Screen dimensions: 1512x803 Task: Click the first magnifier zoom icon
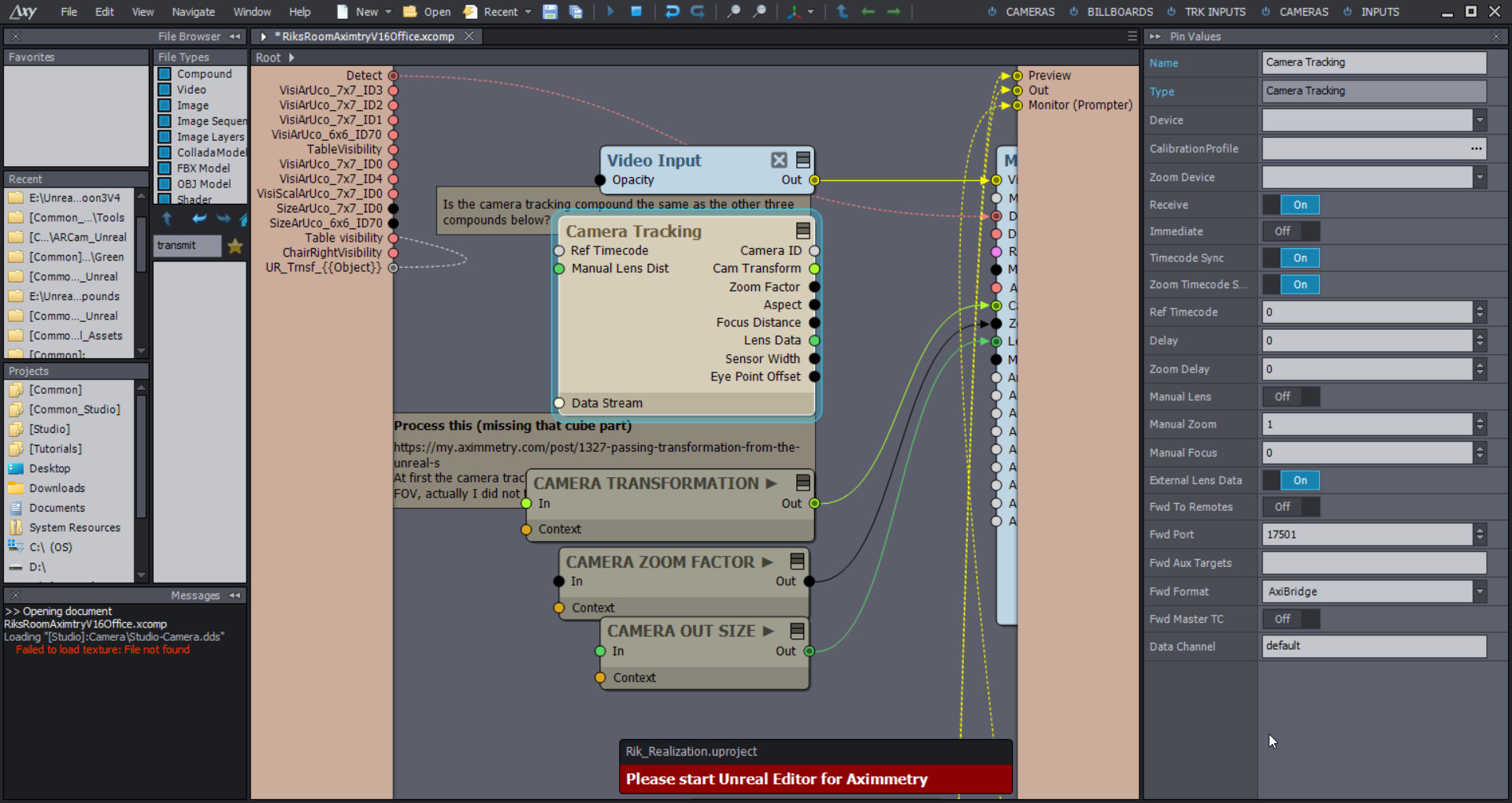(733, 12)
